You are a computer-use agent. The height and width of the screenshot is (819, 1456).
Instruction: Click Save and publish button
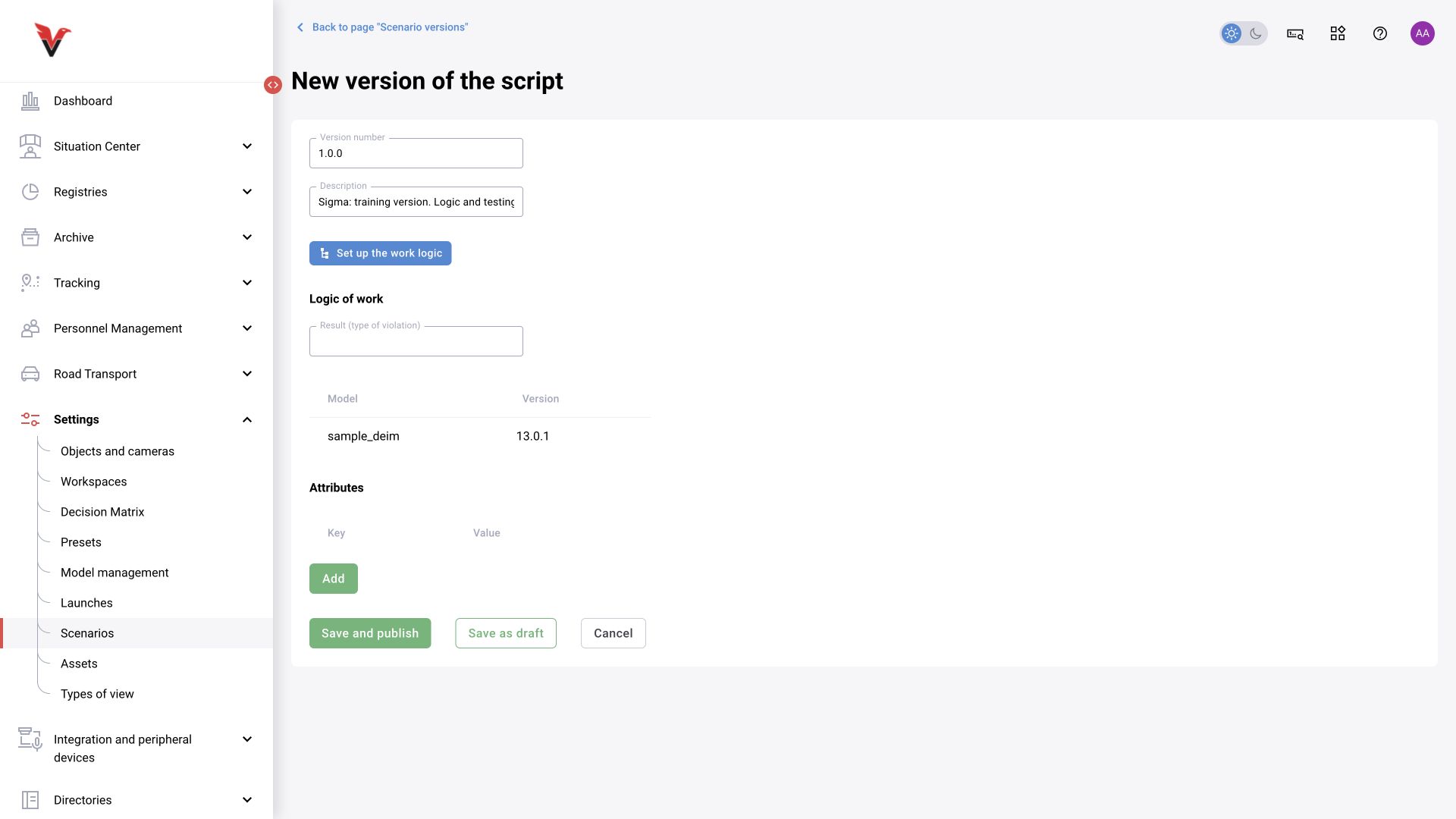coord(370,633)
